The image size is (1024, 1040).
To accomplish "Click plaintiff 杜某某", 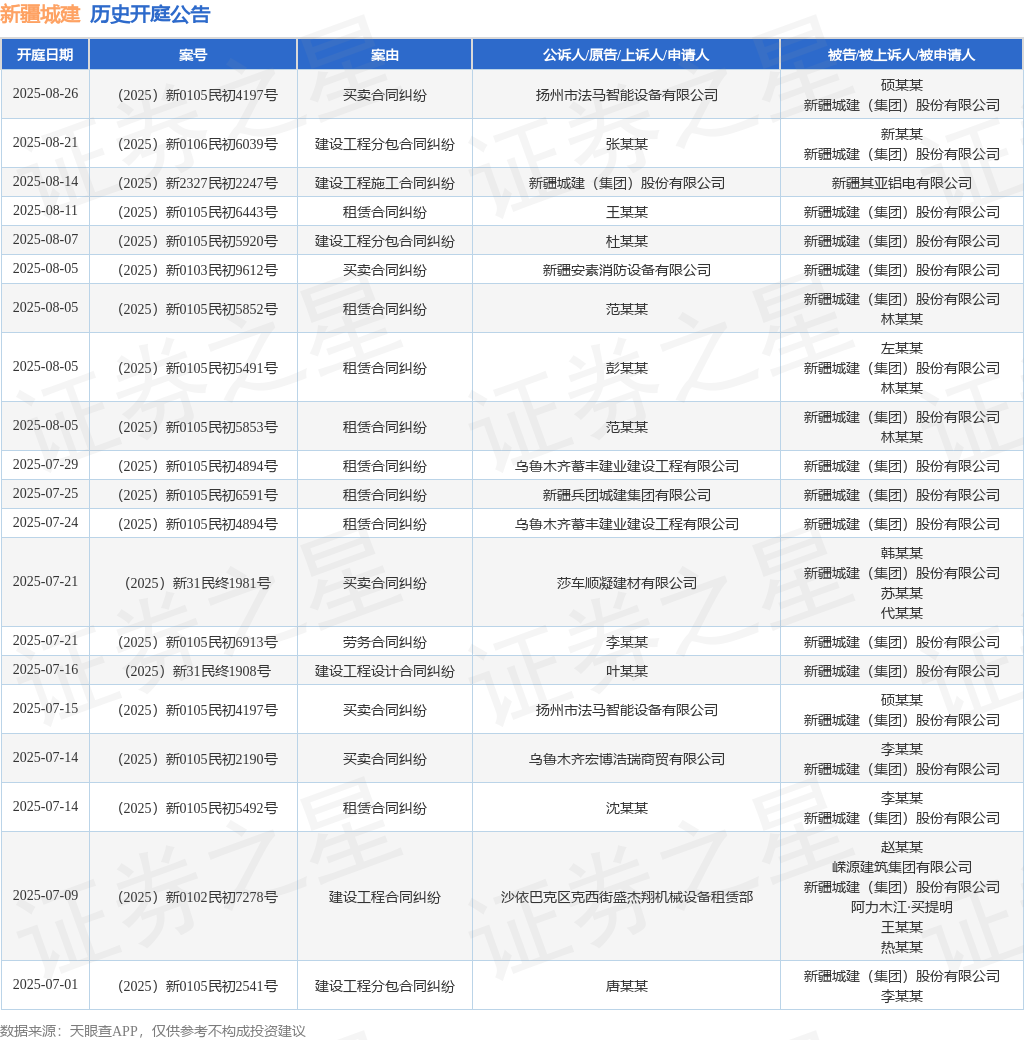I will tap(627, 241).
